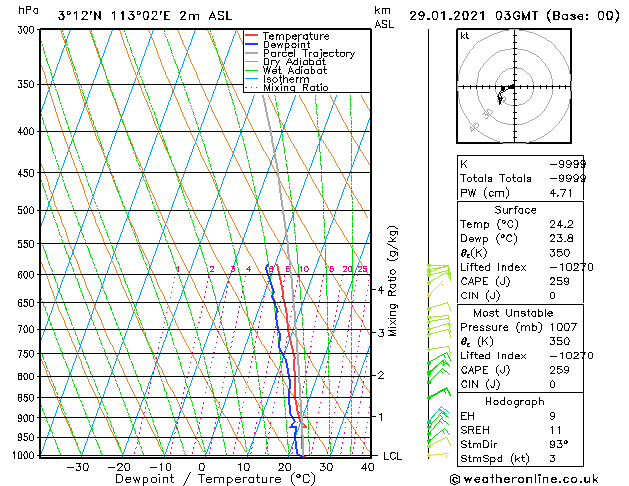The width and height of the screenshot is (629, 486).
Task: Click the hodograph center wind trace
Action: tap(505, 92)
